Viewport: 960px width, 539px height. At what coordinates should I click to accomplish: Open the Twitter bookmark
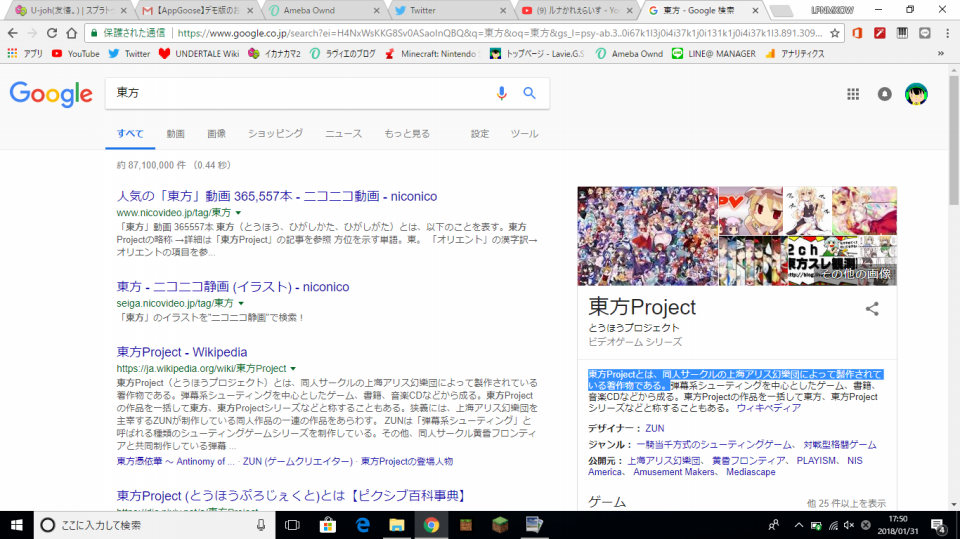click(x=129, y=54)
